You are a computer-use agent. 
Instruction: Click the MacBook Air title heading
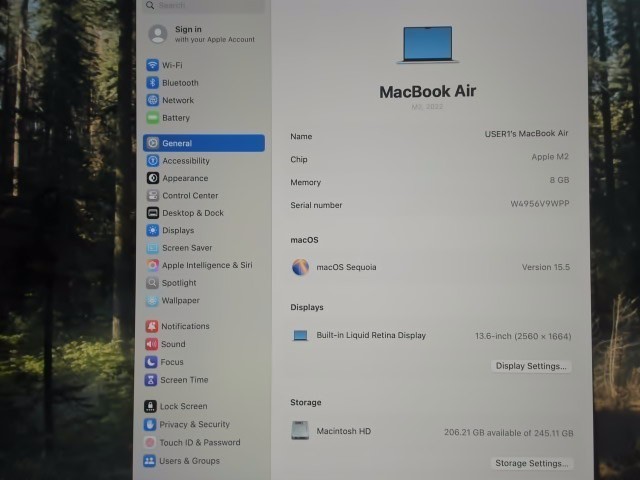coord(427,91)
